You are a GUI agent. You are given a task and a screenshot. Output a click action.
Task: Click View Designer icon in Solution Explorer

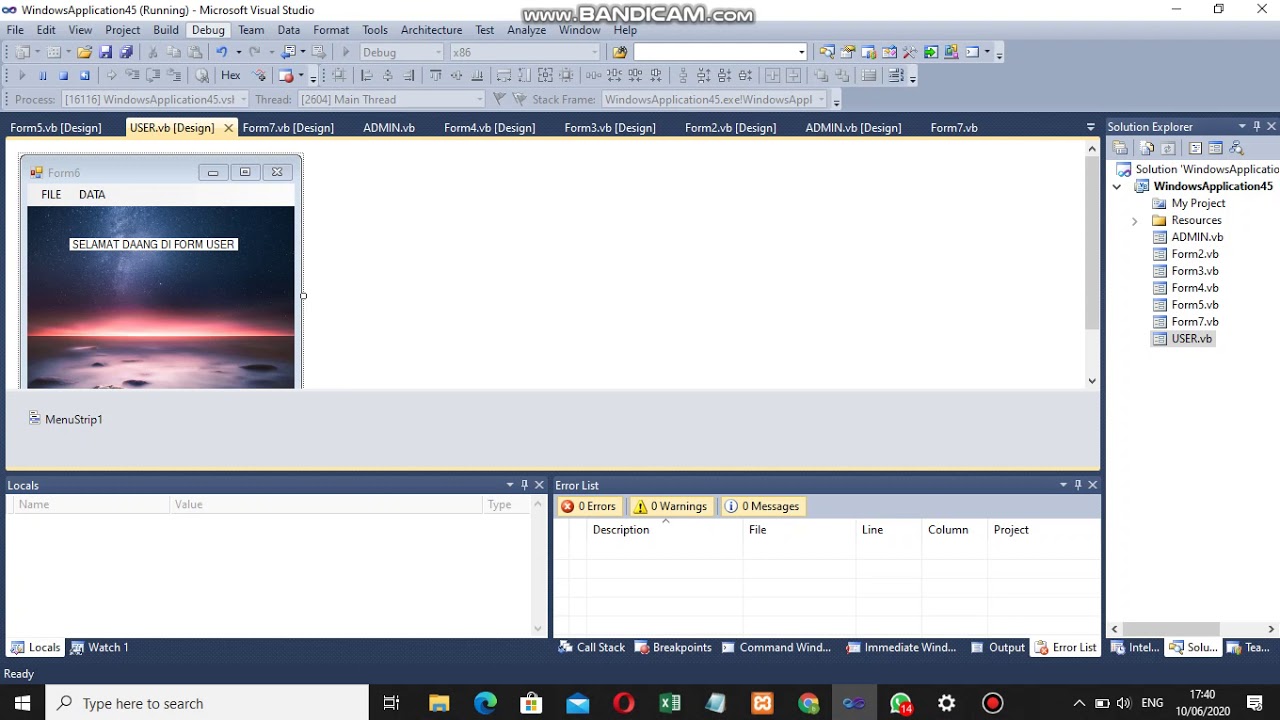pos(1215,148)
